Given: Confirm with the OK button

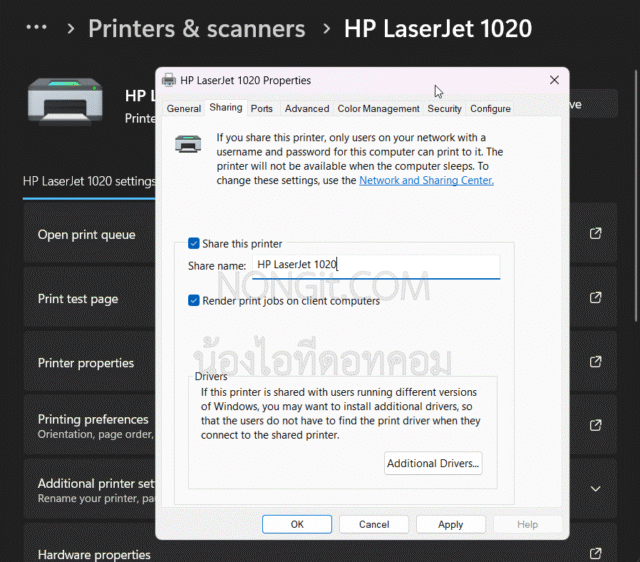Looking at the screenshot, I should tap(297, 524).
